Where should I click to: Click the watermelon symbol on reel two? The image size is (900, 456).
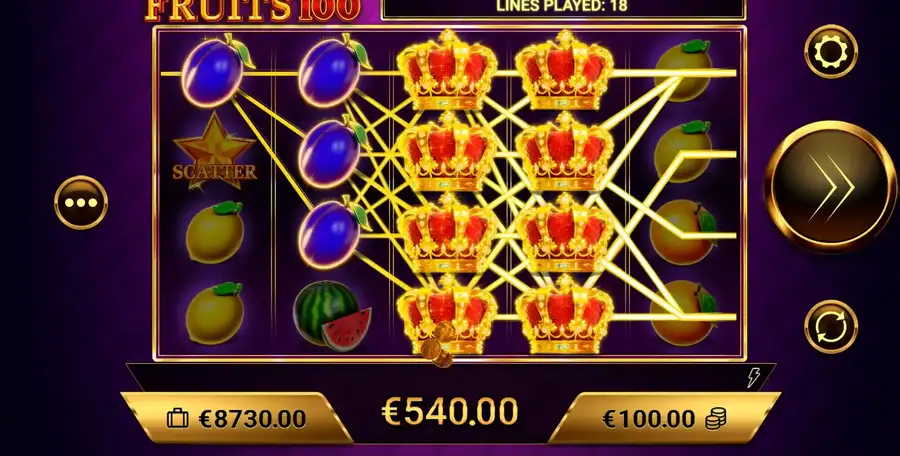pos(332,315)
